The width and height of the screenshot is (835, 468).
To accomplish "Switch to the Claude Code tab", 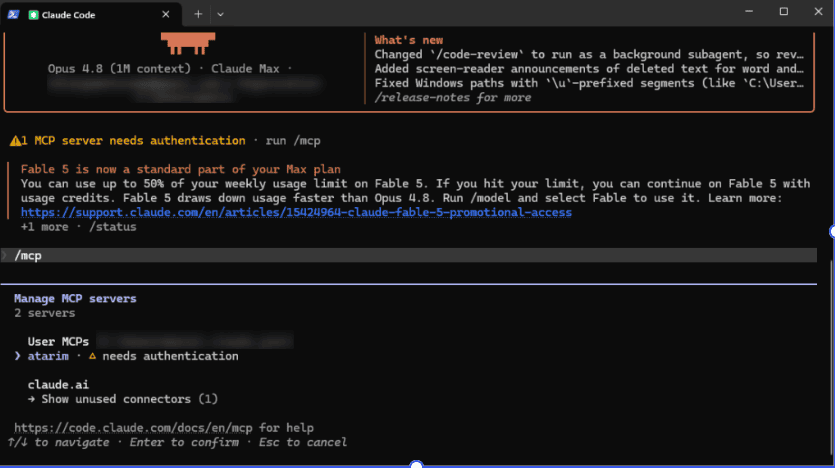I will (x=91, y=14).
